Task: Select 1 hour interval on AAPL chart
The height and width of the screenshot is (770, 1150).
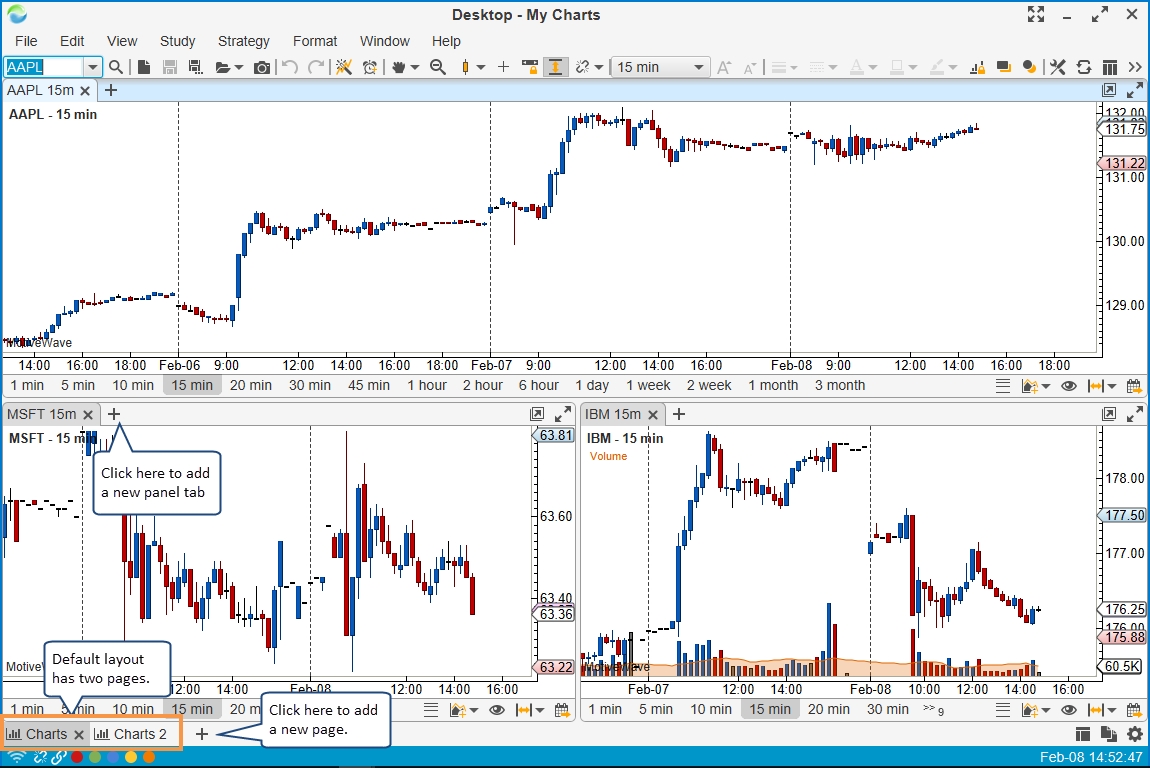Action: click(x=427, y=385)
